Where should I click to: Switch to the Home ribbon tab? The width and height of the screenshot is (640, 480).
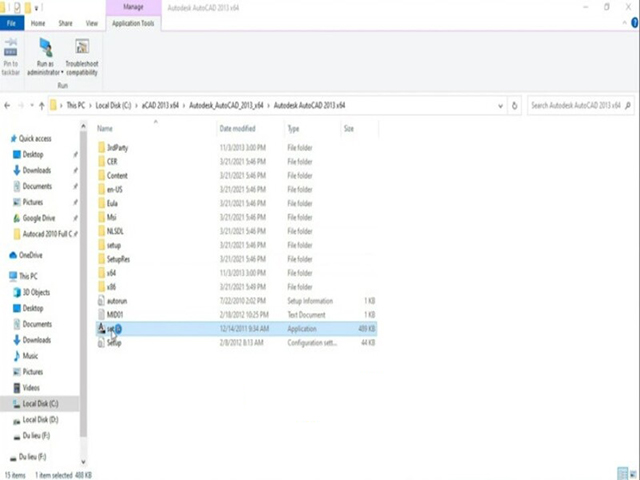point(38,23)
